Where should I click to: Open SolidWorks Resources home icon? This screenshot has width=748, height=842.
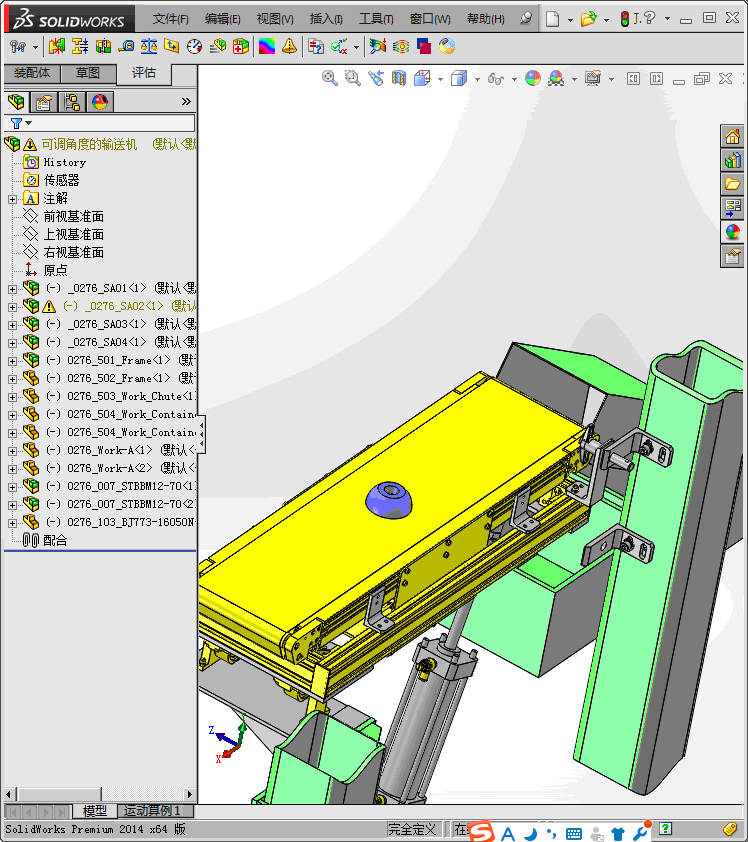[x=732, y=137]
